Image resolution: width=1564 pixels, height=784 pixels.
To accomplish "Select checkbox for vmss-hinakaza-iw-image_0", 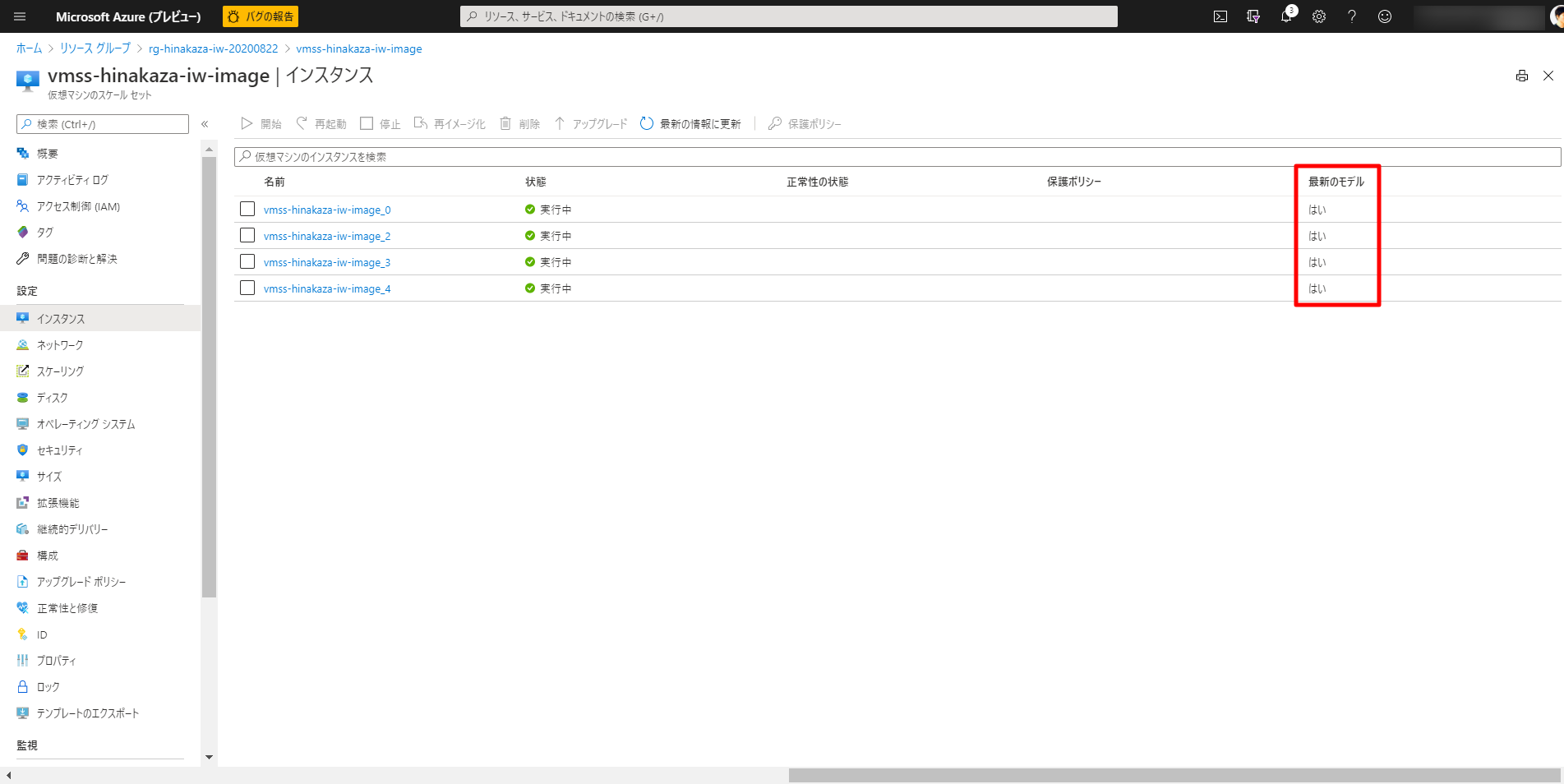I will (x=247, y=209).
